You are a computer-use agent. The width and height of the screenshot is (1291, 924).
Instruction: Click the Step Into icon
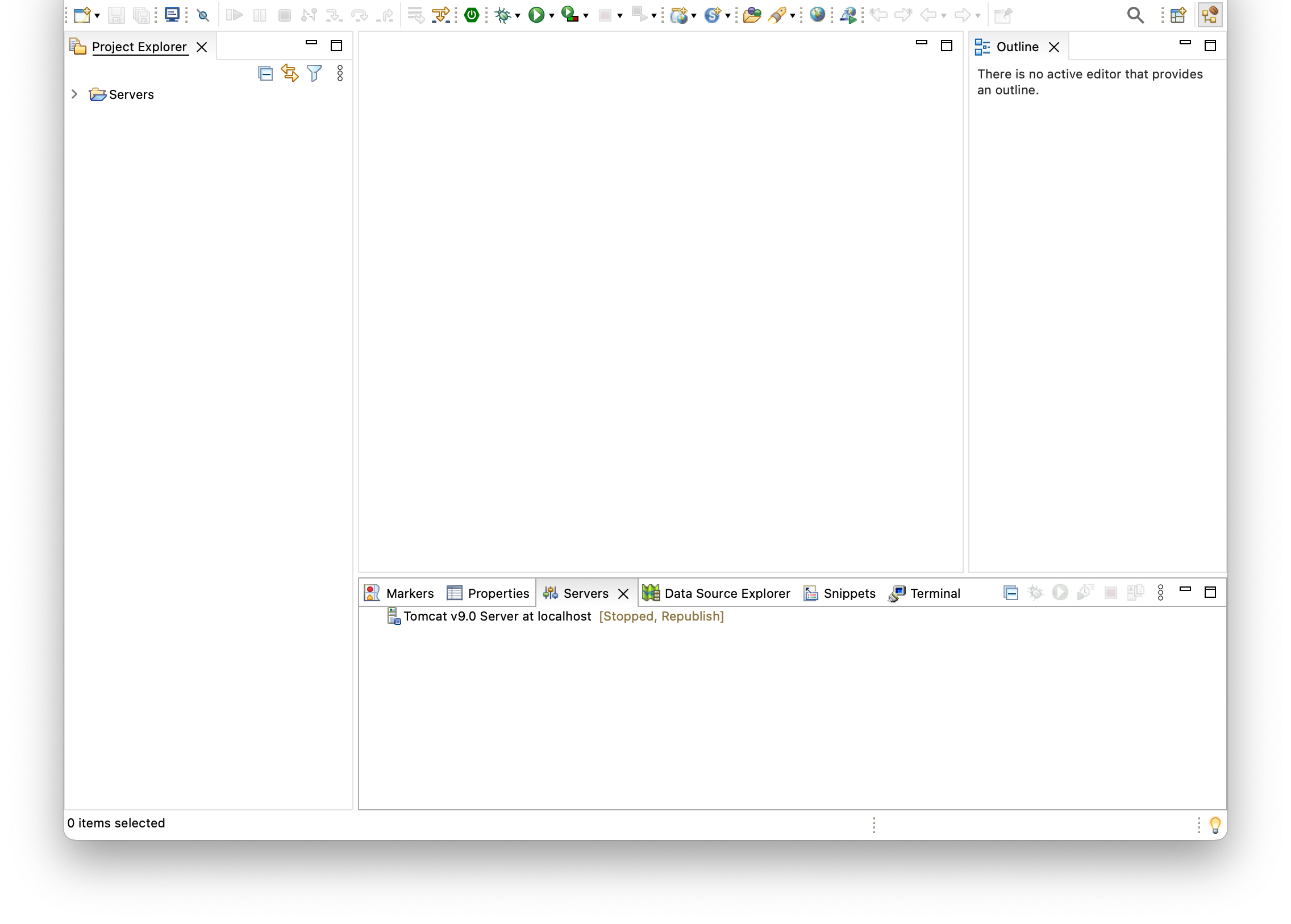pos(334,15)
